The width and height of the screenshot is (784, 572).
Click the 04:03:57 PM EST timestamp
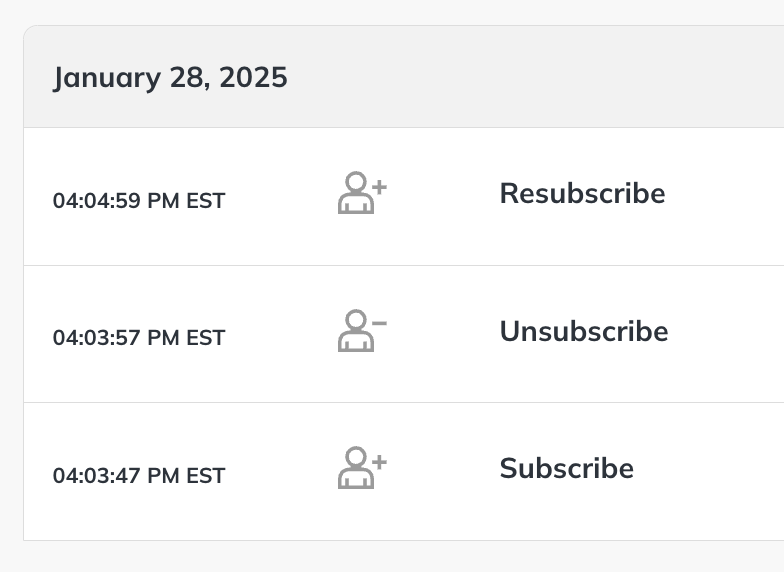139,338
